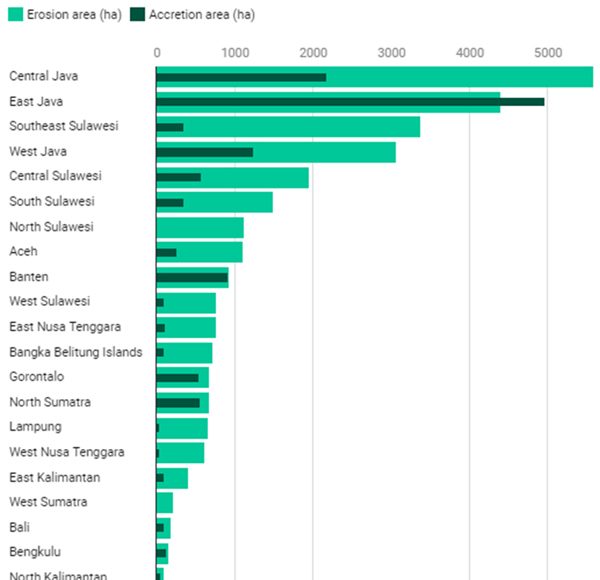Click the 3000 tick on the top axis
This screenshot has height=580, width=600.
click(x=391, y=51)
